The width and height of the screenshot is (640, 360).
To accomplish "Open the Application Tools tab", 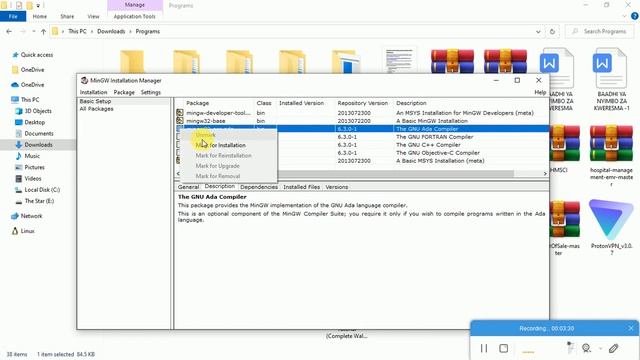I will 135,16.
